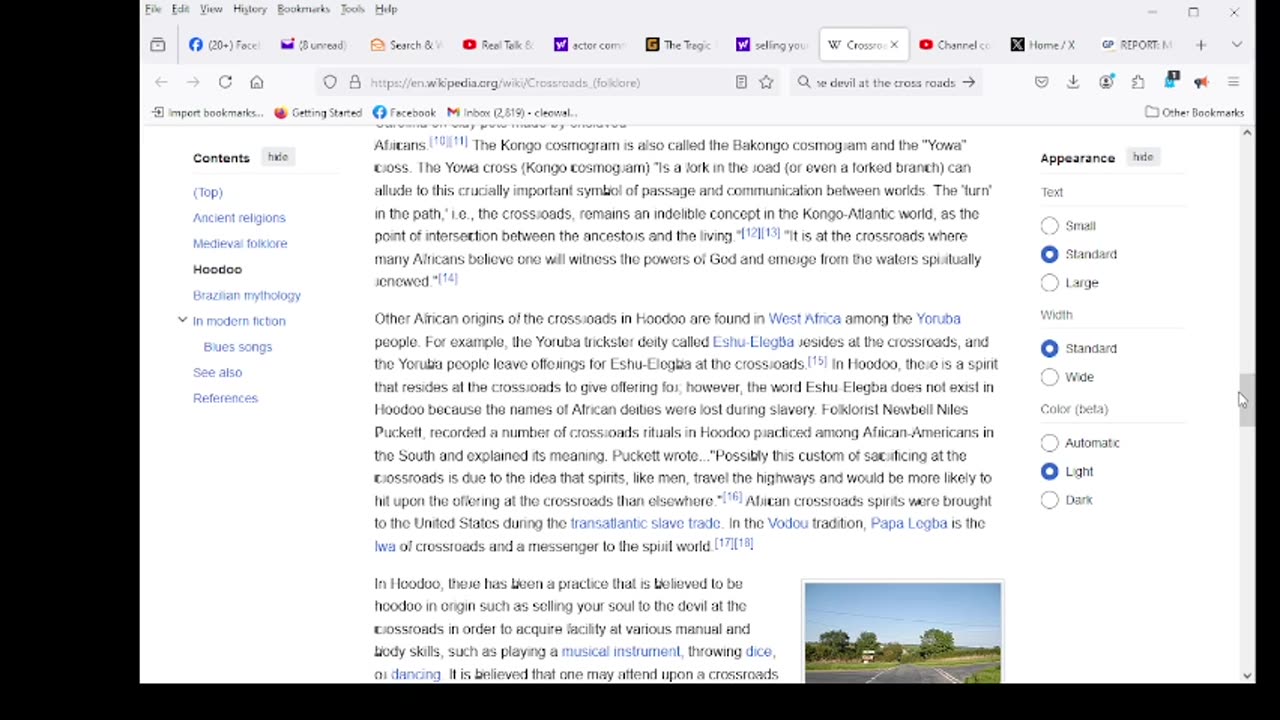Open the list all tabs dropdown
Viewport: 1280px width, 720px height.
pos(1236,45)
